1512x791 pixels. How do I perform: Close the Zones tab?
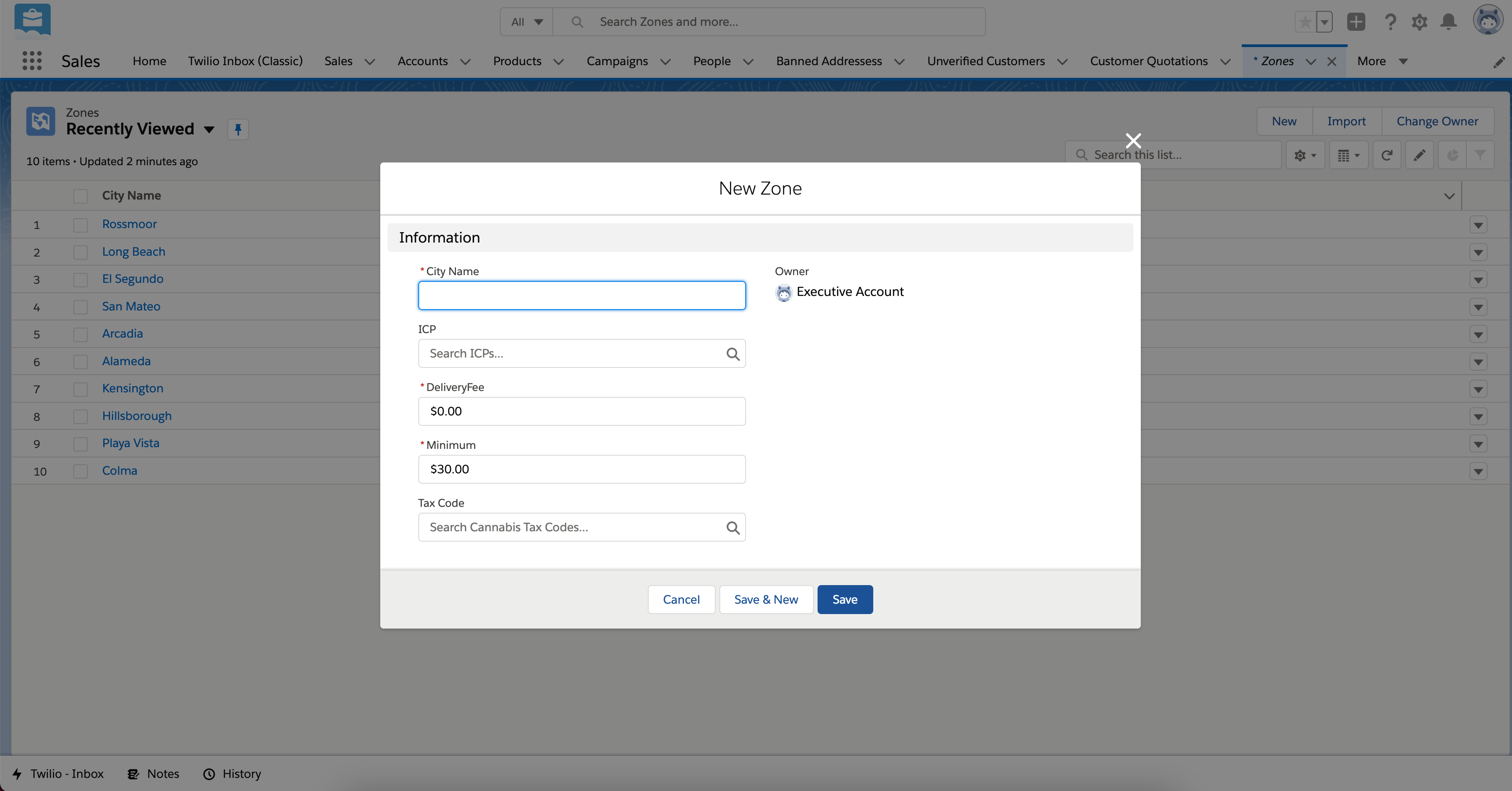(1332, 62)
